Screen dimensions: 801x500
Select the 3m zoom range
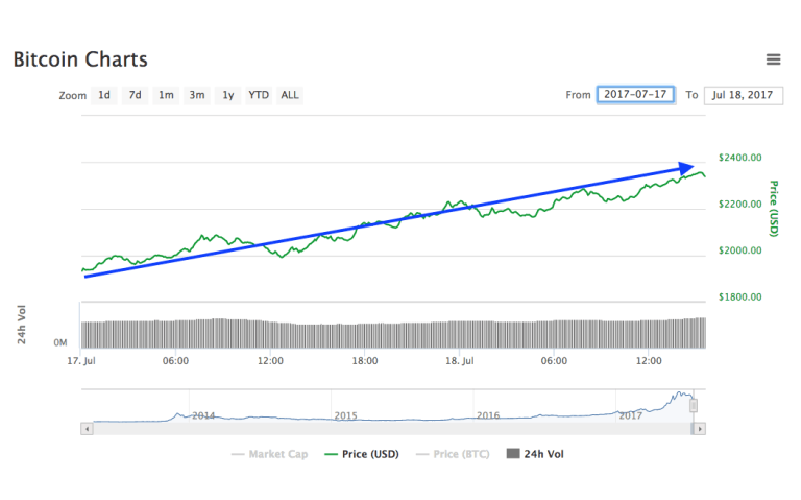[x=197, y=95]
